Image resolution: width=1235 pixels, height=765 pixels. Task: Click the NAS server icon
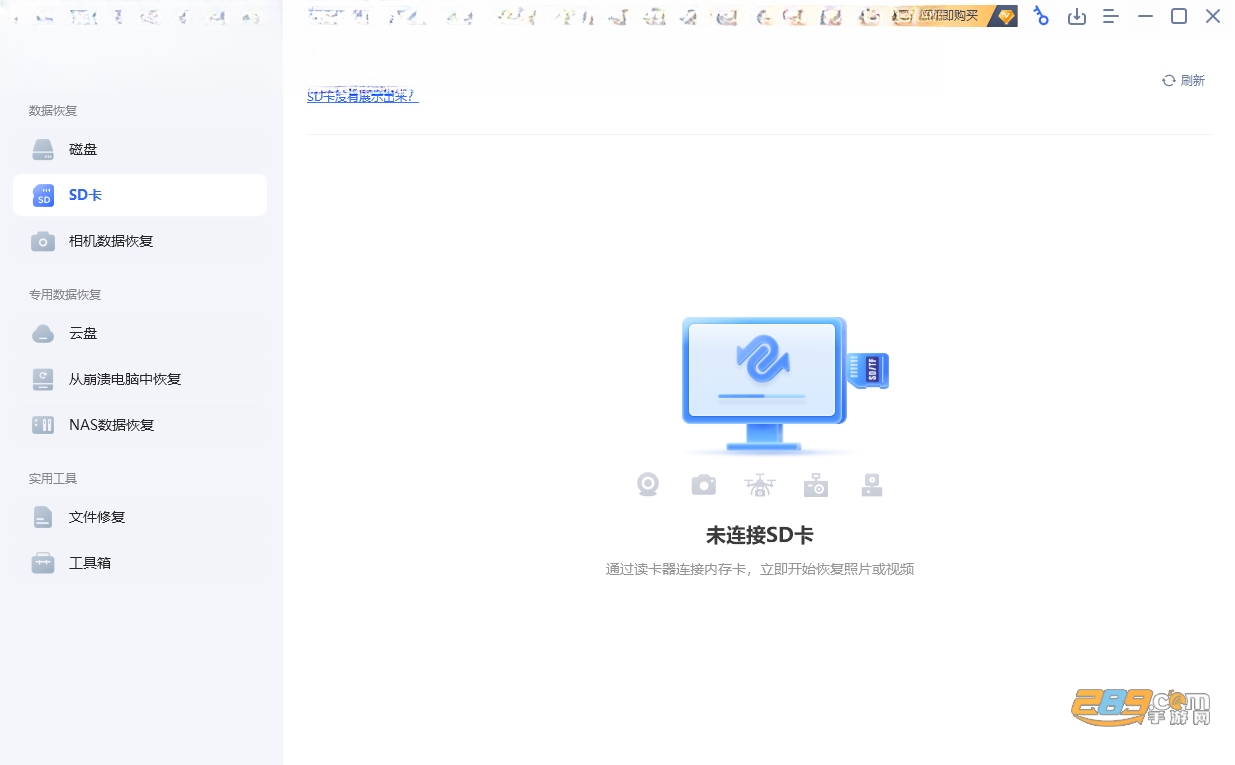pos(43,425)
